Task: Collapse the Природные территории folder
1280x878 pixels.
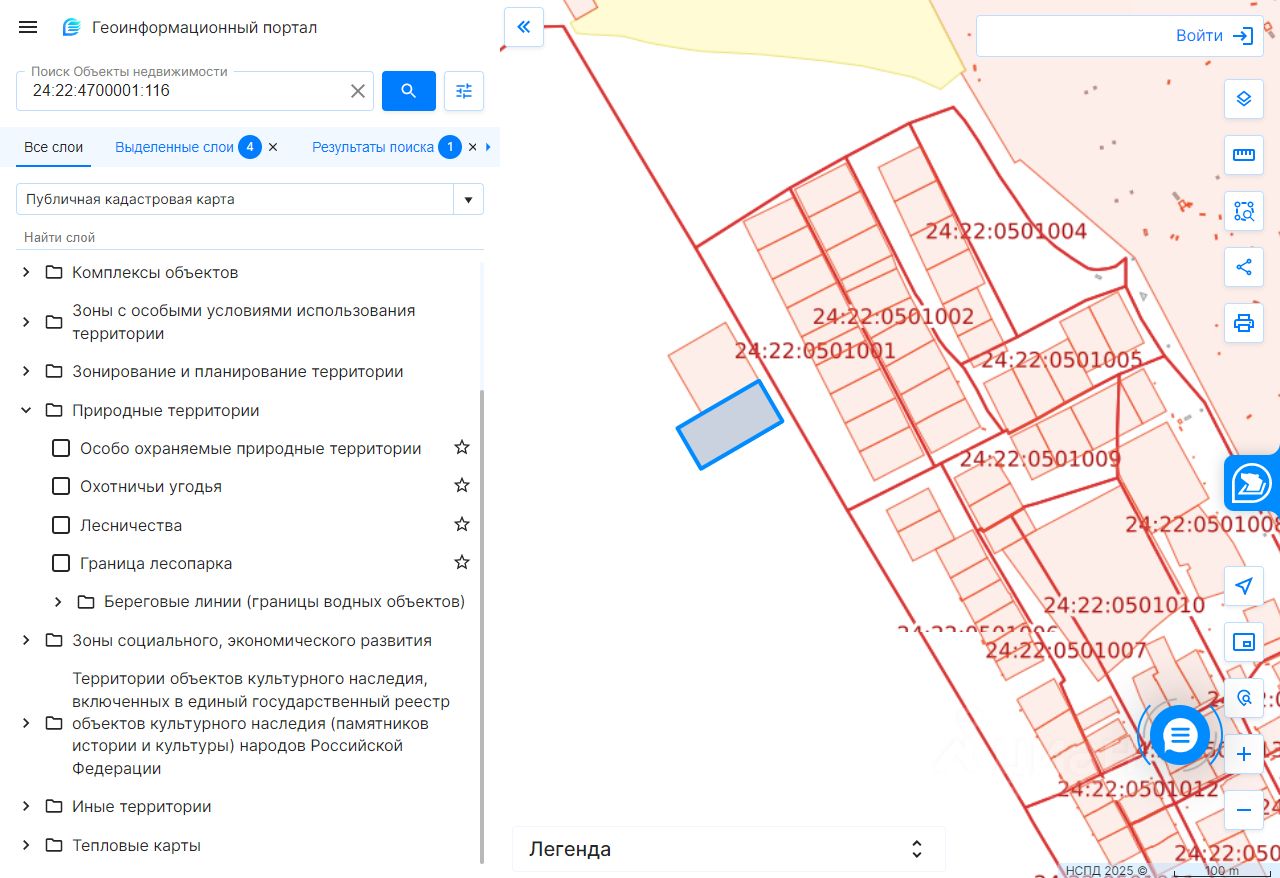Action: click(27, 410)
